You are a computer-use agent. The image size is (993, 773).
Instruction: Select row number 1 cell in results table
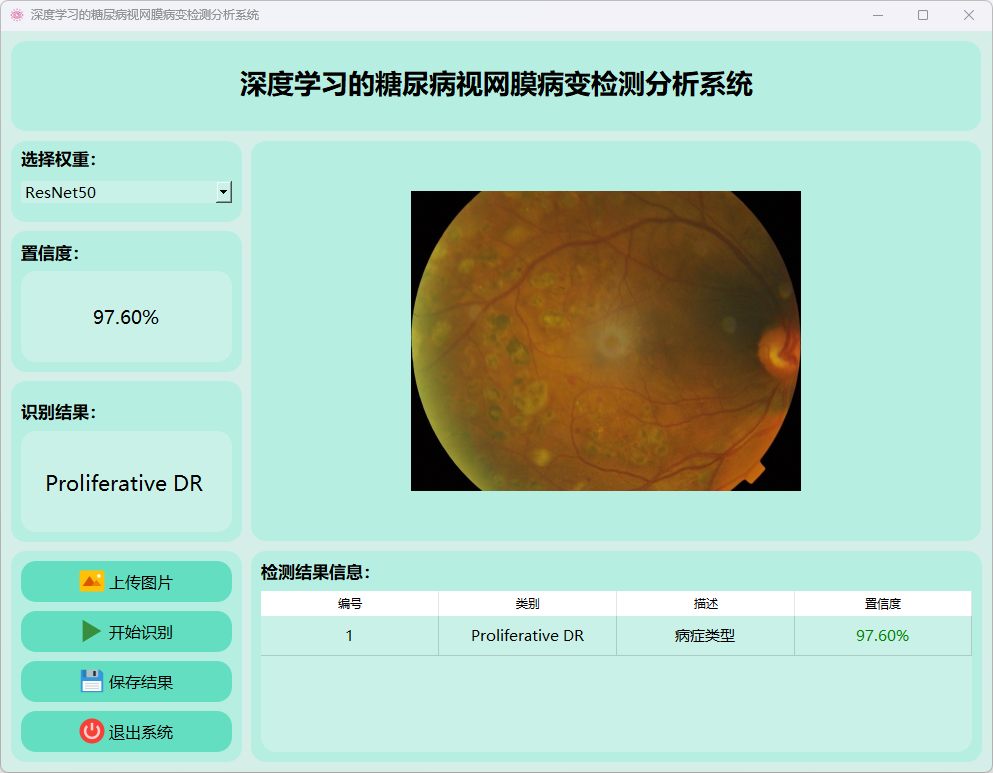[x=349, y=635]
